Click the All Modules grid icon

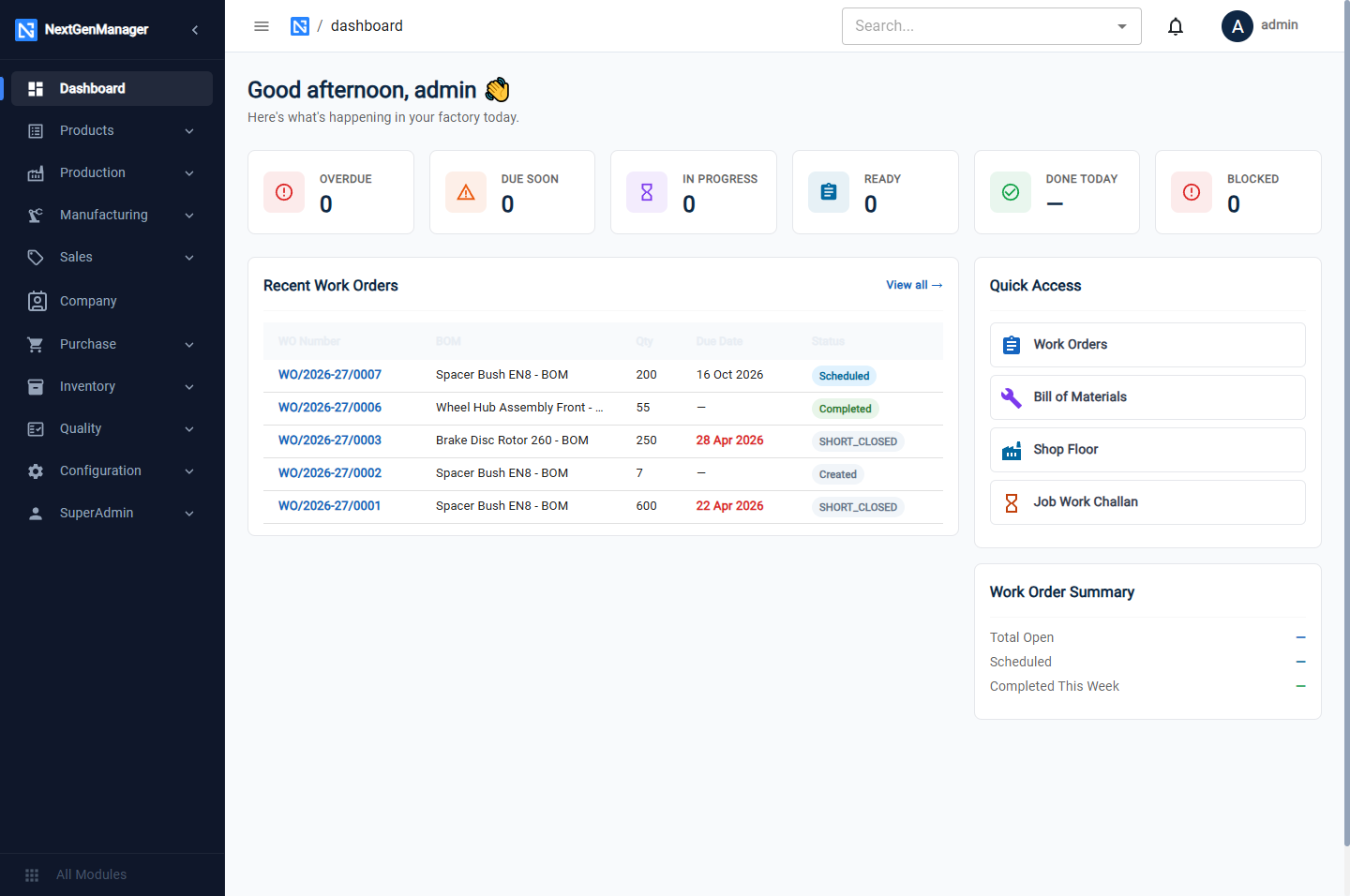pos(32,875)
